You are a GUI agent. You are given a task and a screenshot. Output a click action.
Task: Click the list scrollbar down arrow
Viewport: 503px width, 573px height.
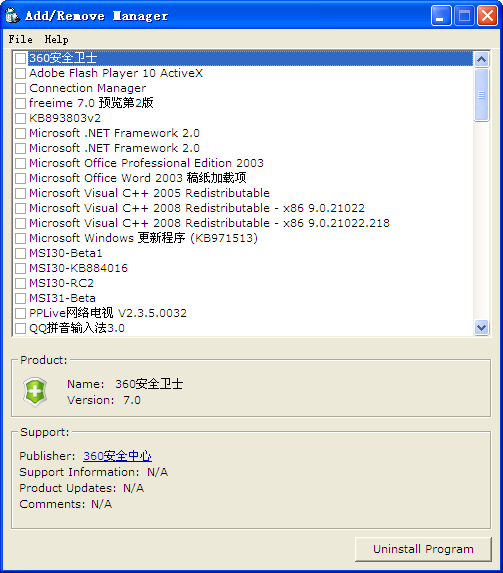click(x=481, y=327)
